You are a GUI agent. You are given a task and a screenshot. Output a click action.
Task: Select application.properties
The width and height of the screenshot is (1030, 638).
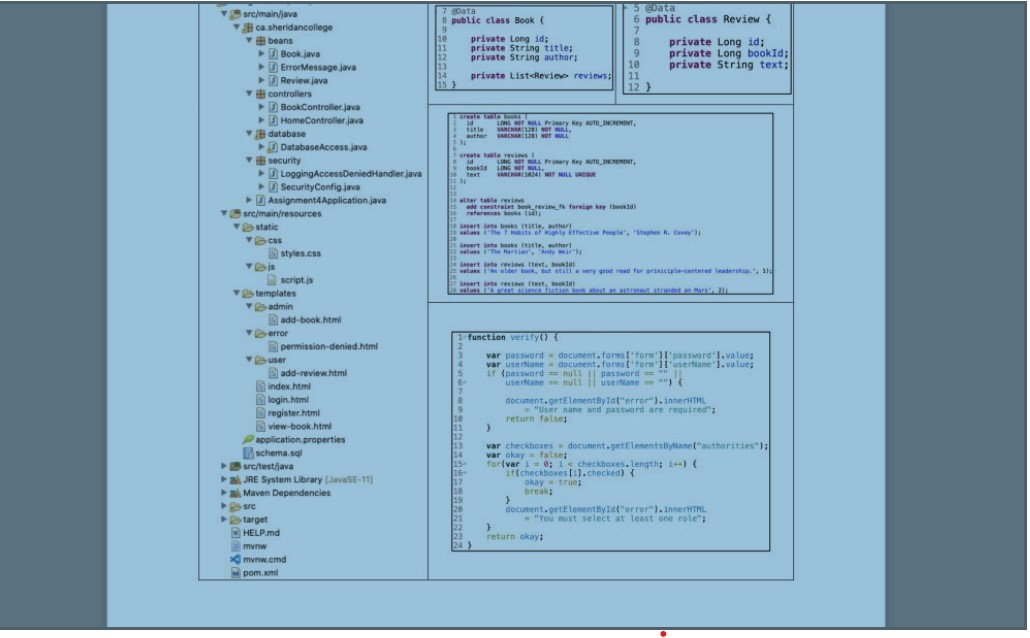click(300, 439)
